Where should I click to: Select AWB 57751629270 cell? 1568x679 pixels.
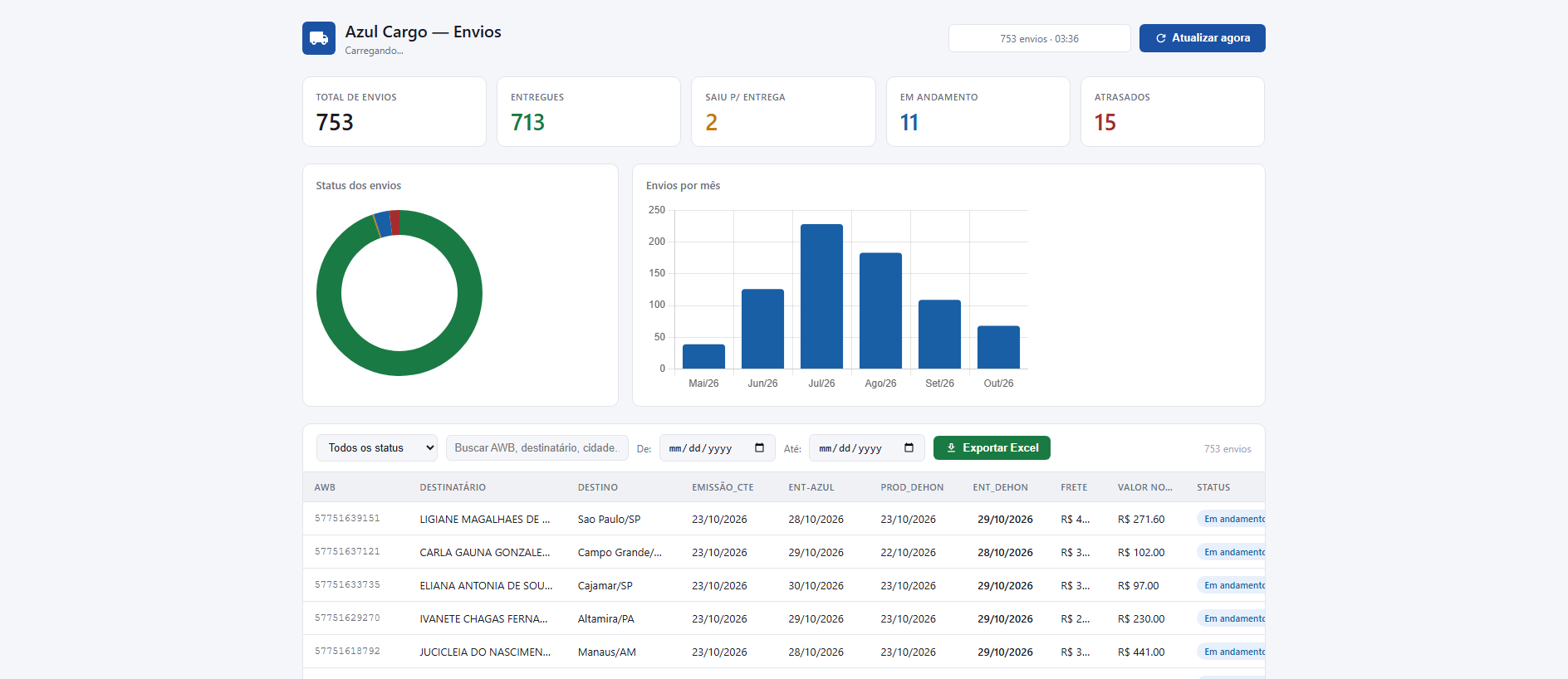[x=347, y=618]
